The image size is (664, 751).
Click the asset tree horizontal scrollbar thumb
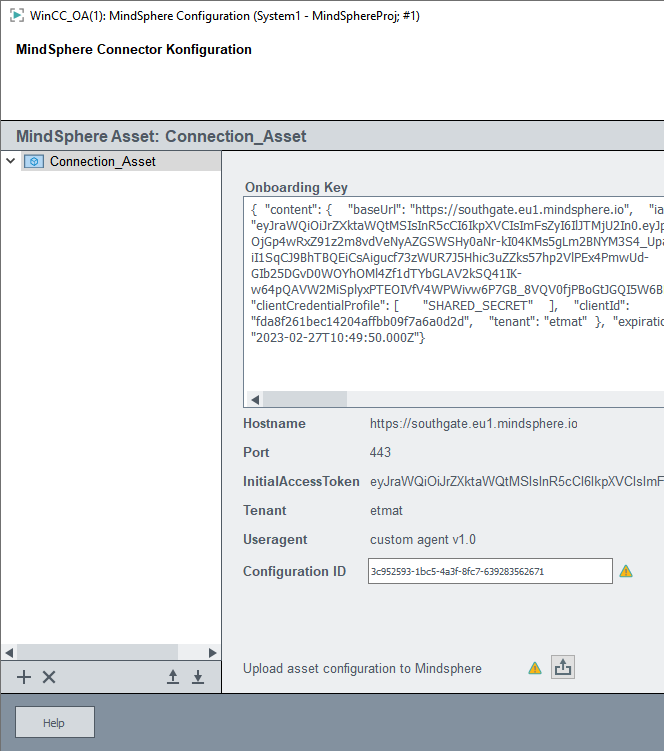click(x=97, y=651)
